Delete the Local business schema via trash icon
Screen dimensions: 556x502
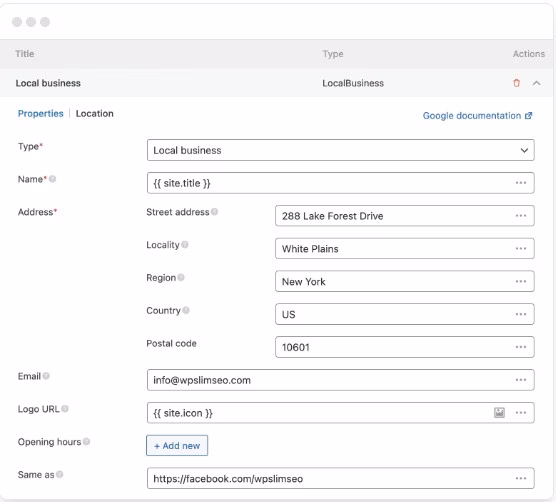516,83
